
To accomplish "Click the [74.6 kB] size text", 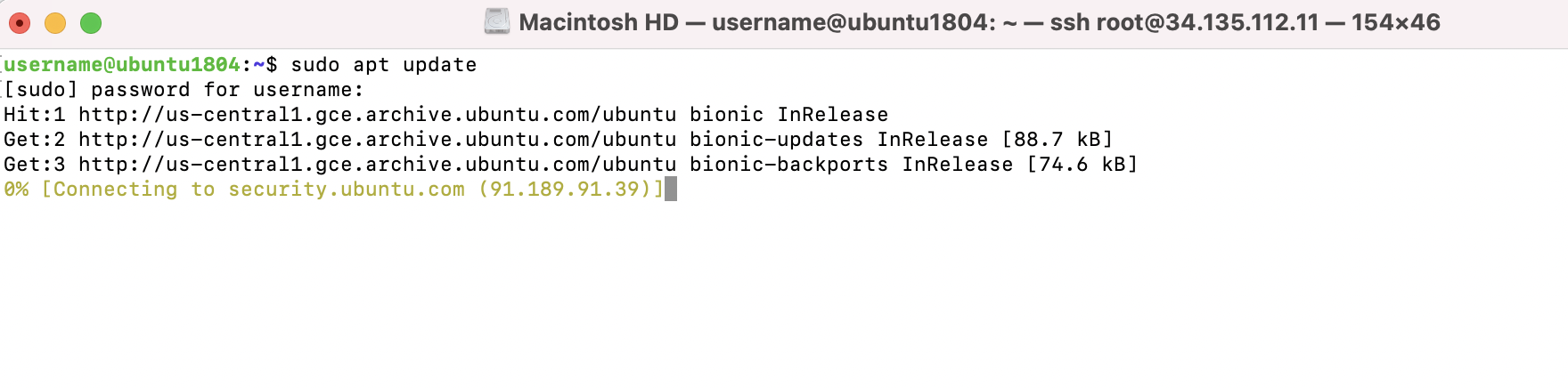I will pos(1082,165).
